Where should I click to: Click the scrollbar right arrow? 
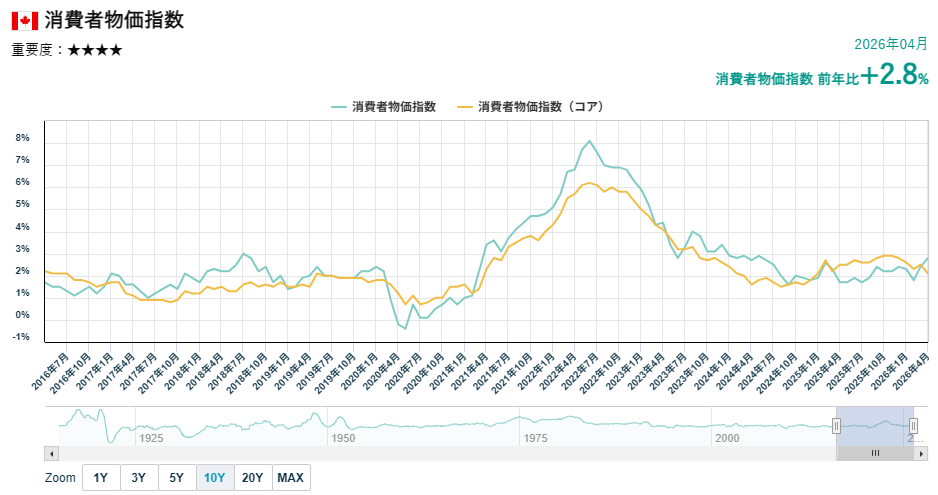coord(921,454)
